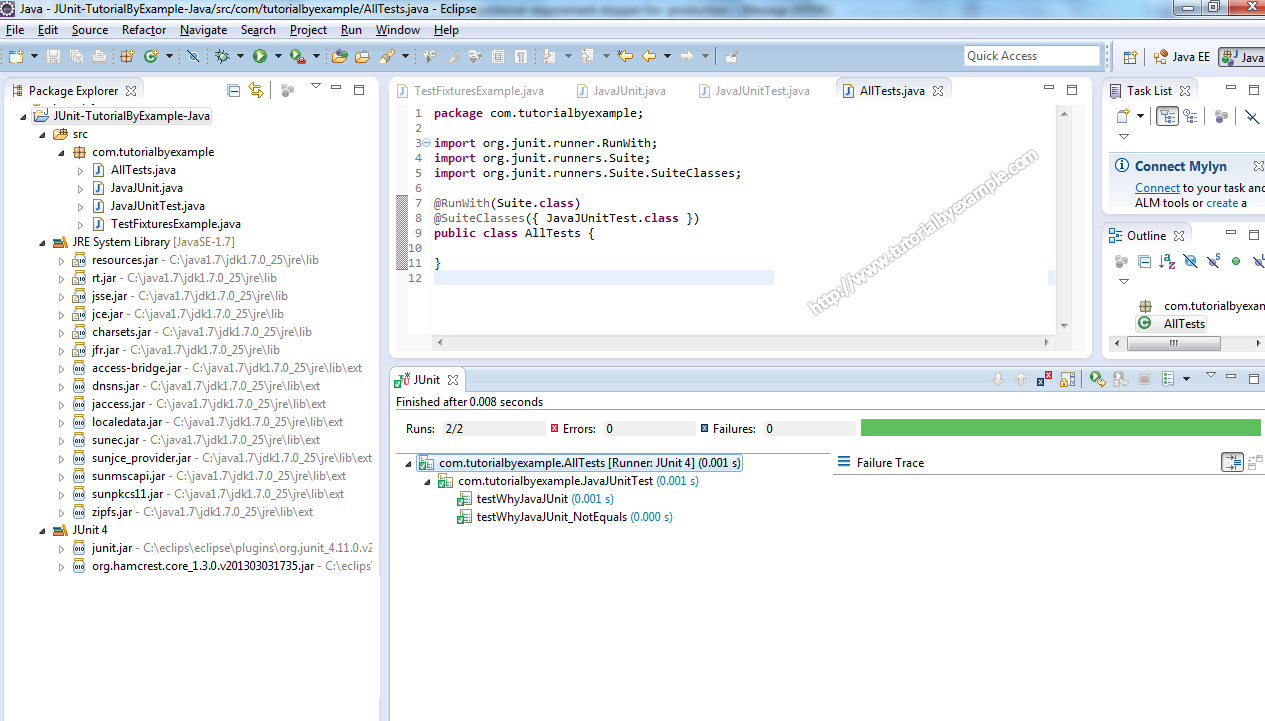Toggle Show Failures Only in JUnit view

pos(1045,379)
